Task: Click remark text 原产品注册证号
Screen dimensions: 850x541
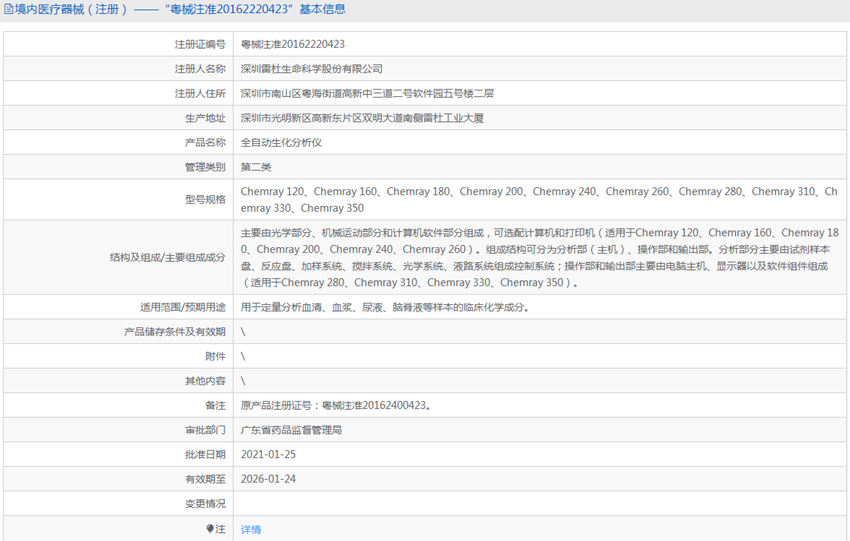Action: 336,405
